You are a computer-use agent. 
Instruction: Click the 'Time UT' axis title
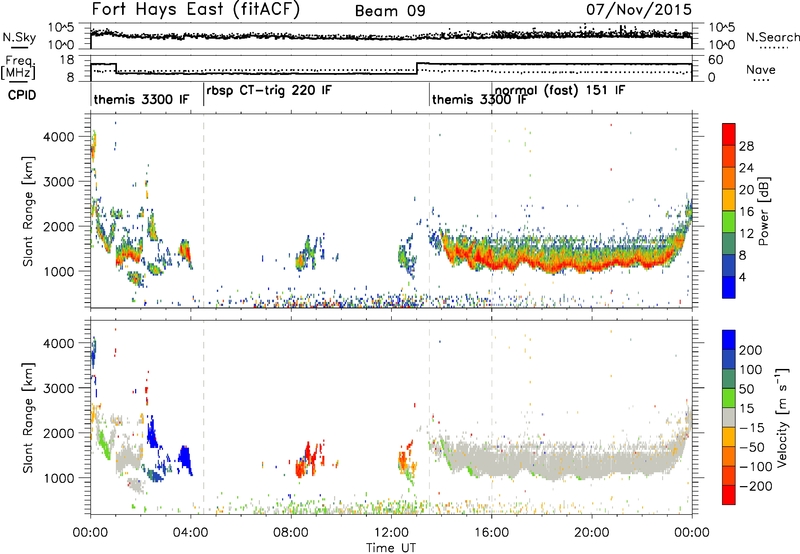point(391,547)
